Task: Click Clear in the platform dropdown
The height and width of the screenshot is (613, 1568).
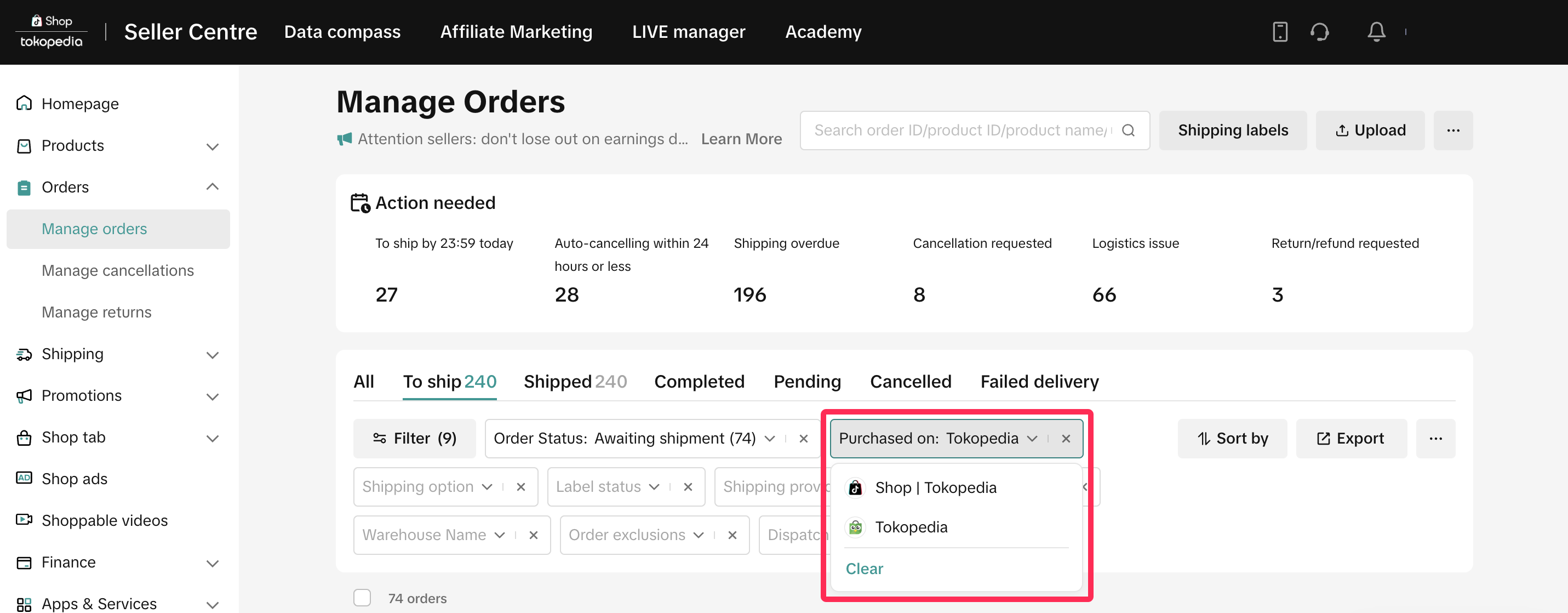Action: point(864,569)
